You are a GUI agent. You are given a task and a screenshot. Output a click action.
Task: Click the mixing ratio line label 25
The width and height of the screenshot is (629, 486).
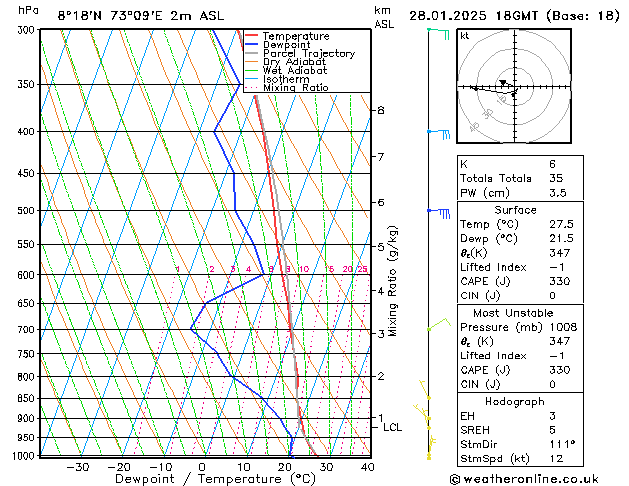click(363, 269)
